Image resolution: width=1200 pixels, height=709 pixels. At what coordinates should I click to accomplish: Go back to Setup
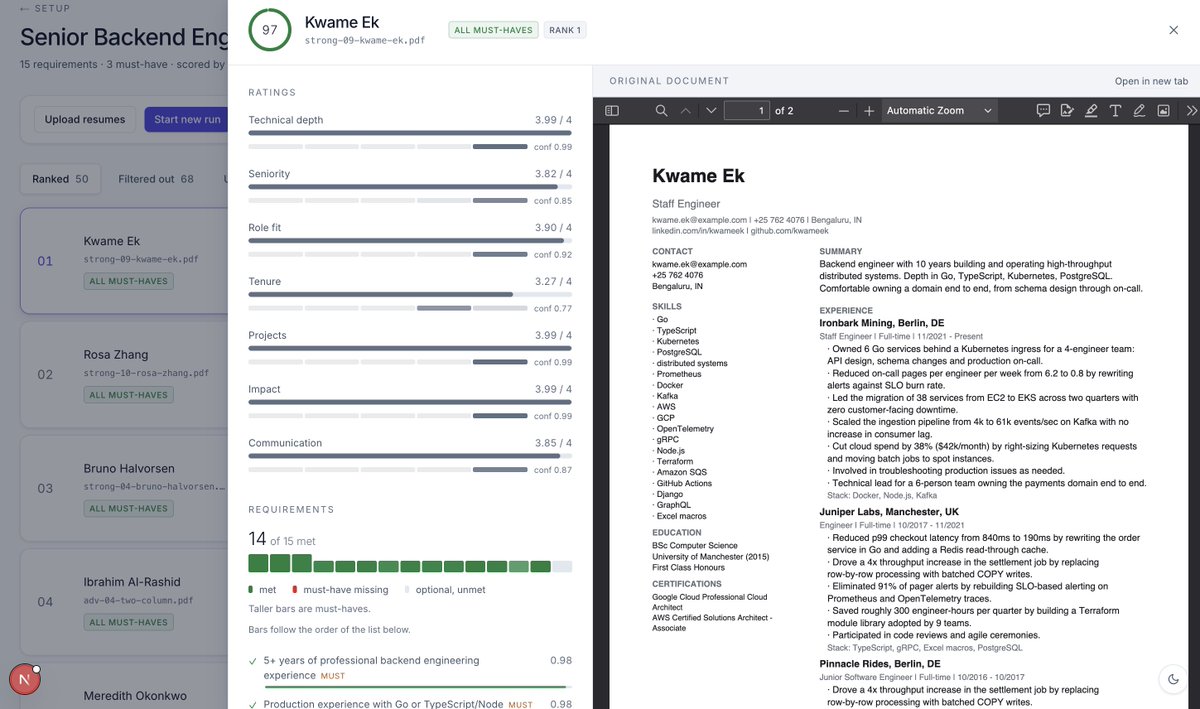tap(46, 8)
